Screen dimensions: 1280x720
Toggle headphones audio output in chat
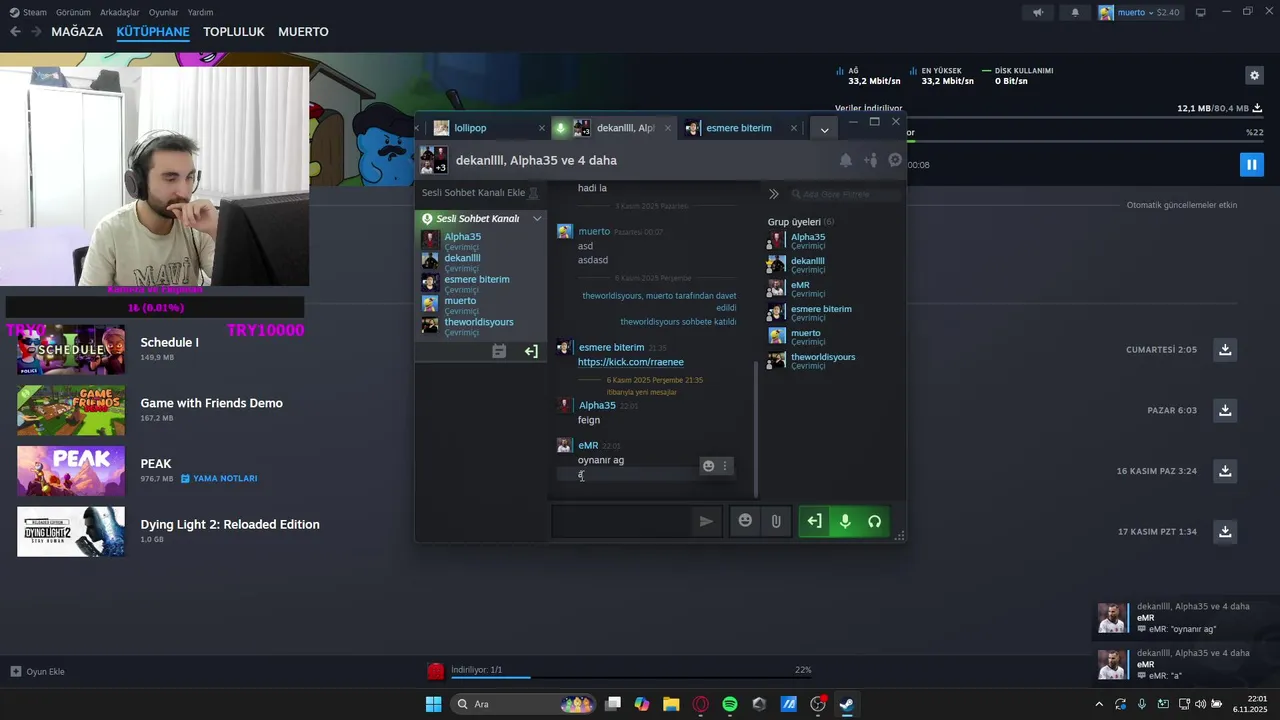tap(875, 521)
